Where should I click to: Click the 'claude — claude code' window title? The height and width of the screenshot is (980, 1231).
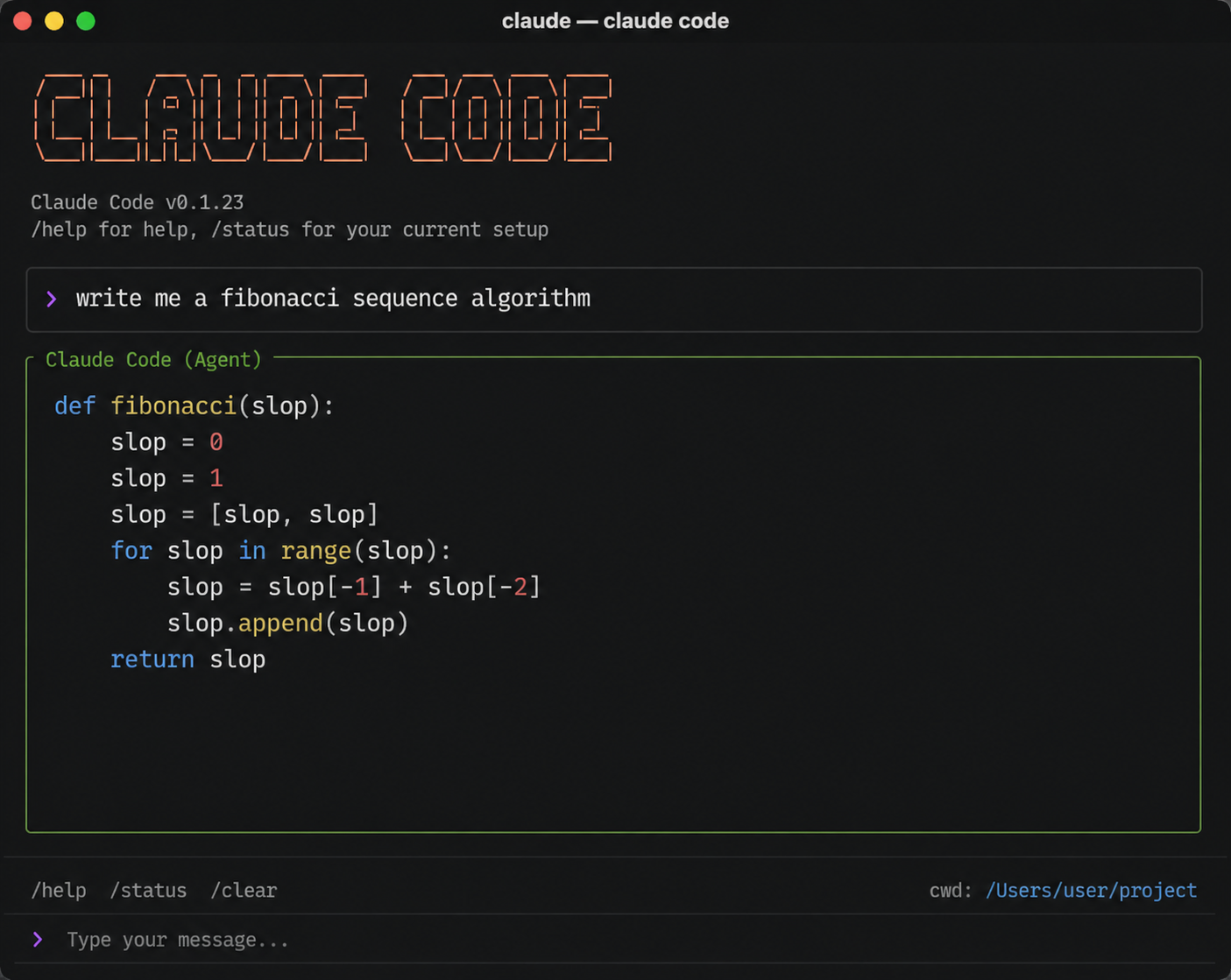(615, 21)
